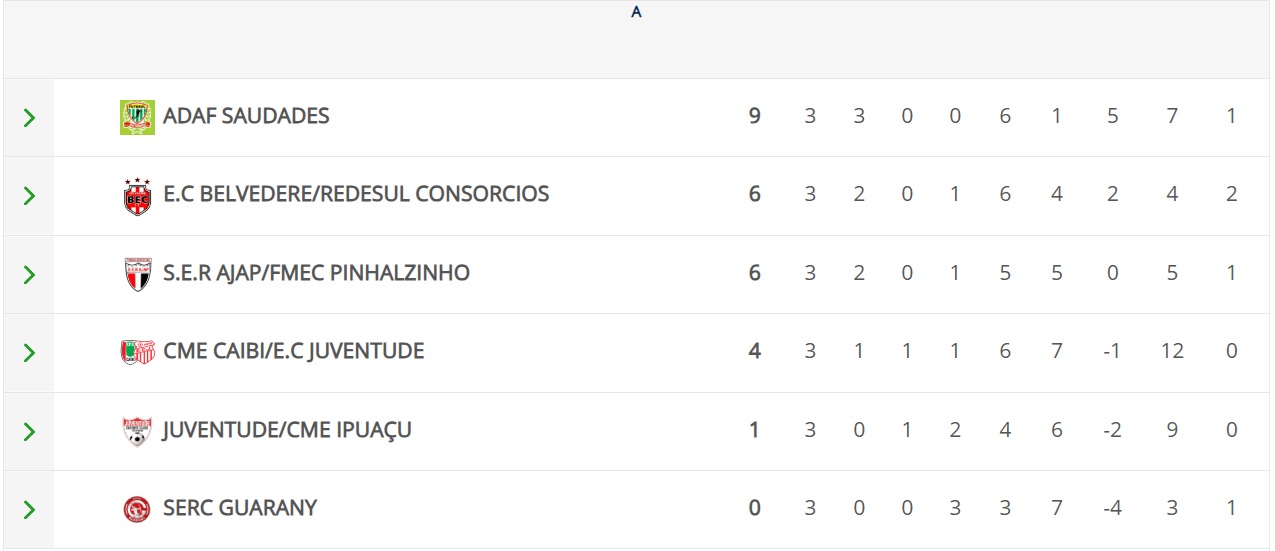Click the CME Caibi/Juventude crest

coord(137,352)
